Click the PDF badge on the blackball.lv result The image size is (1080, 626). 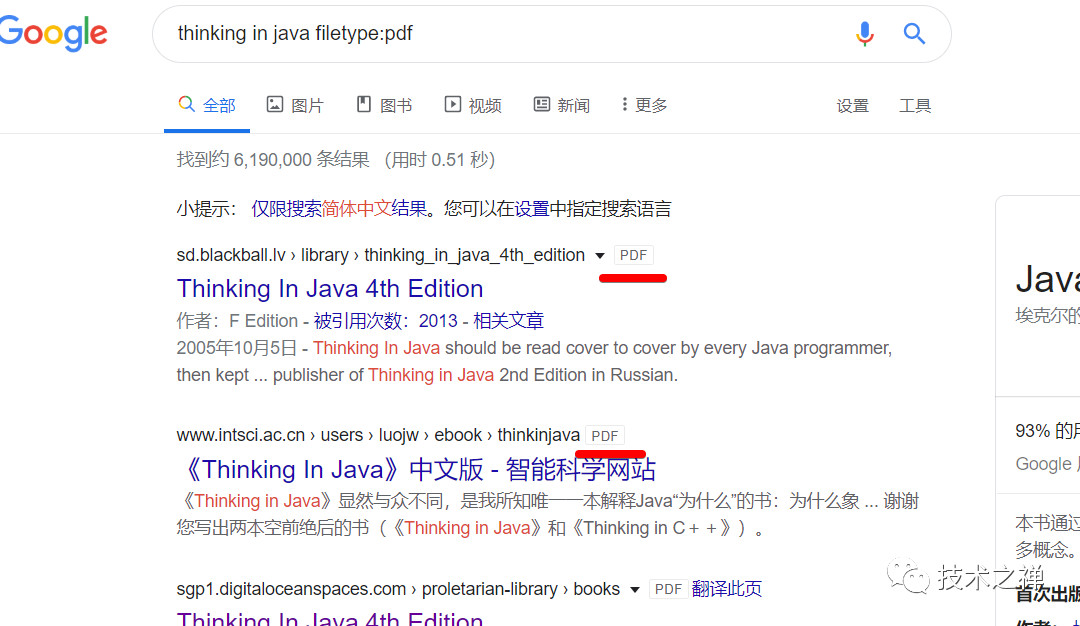point(633,255)
